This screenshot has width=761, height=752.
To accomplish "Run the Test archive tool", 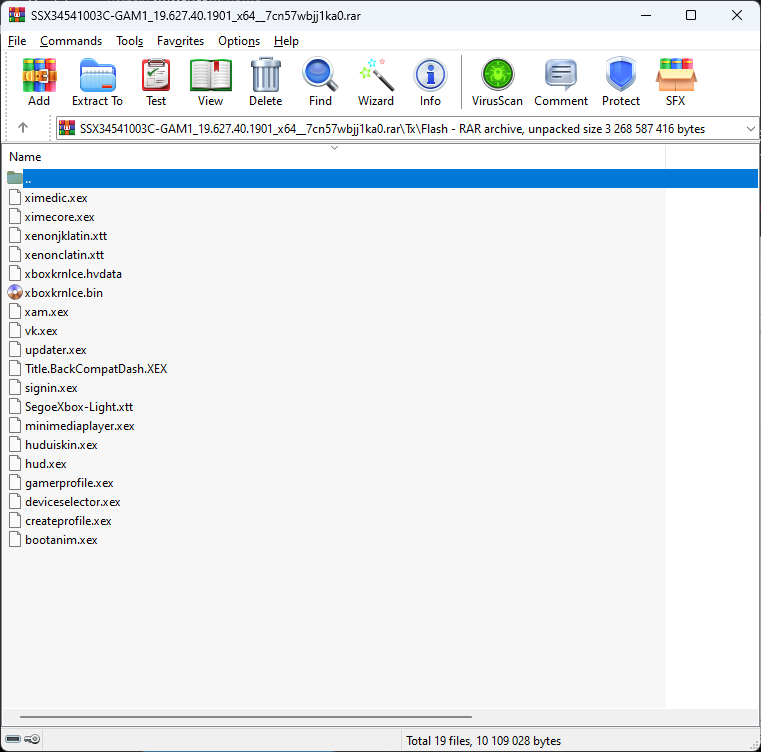I will point(156,75).
